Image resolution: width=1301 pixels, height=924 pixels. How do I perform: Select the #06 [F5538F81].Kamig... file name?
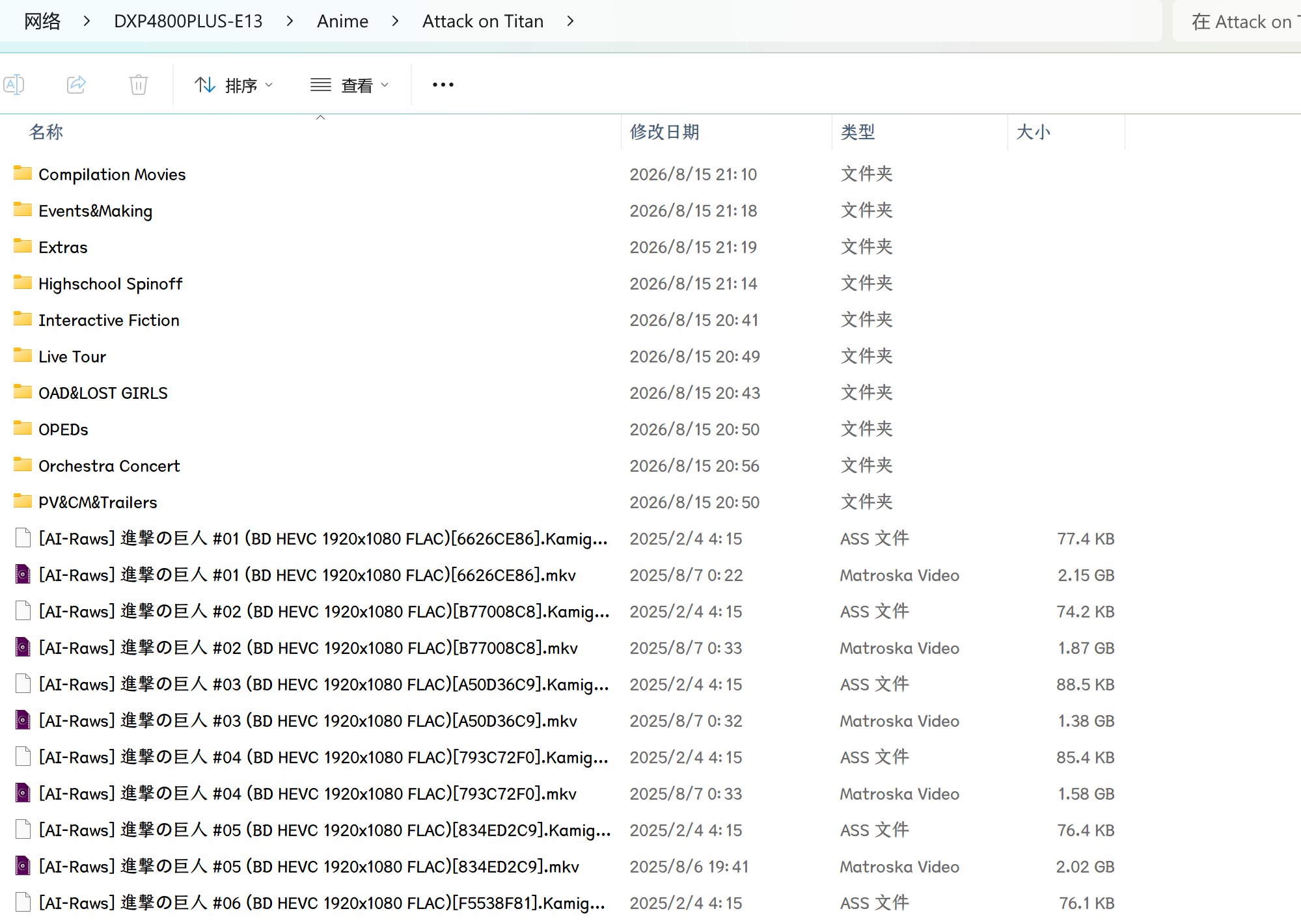pyautogui.click(x=322, y=903)
